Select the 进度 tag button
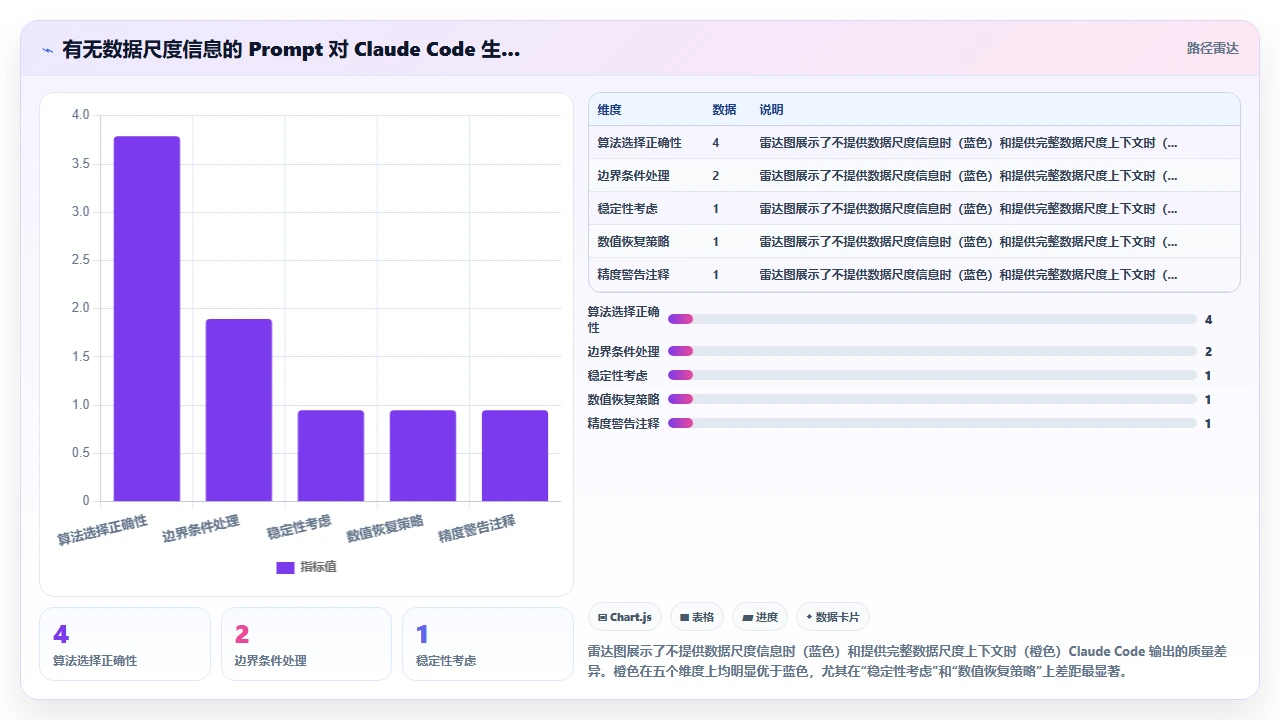Screen dimensions: 1280x720 click(x=759, y=617)
